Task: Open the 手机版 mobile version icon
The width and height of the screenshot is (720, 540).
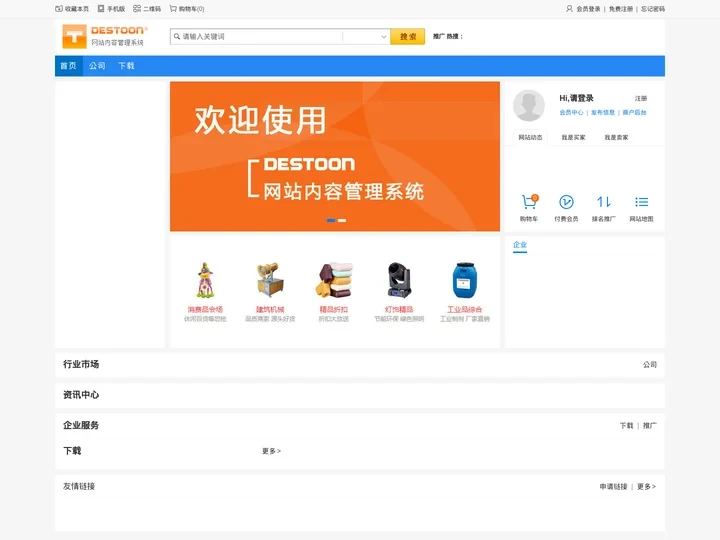Action: tap(101, 9)
